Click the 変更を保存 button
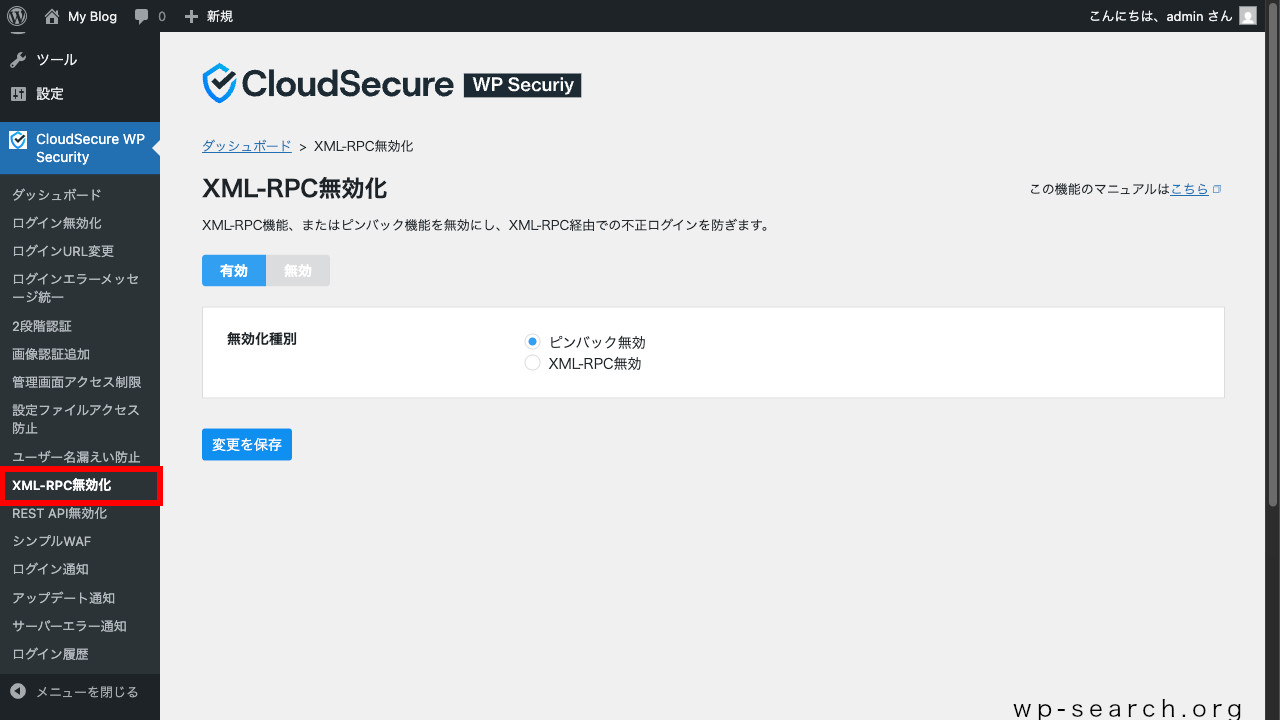The image size is (1280, 720). click(246, 444)
